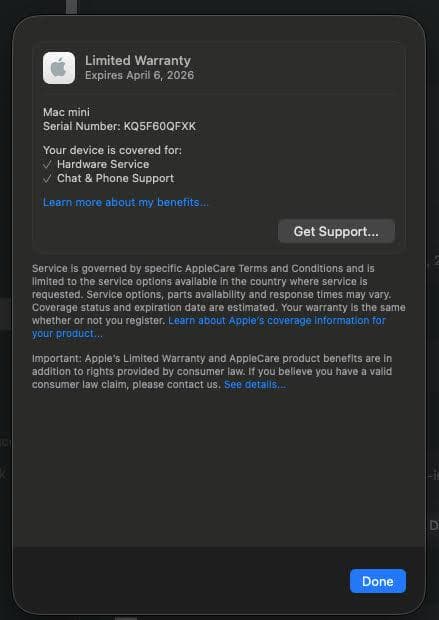This screenshot has height=620, width=439.
Task: Click the Important consumer law notice paragraph
Action: coord(212,372)
